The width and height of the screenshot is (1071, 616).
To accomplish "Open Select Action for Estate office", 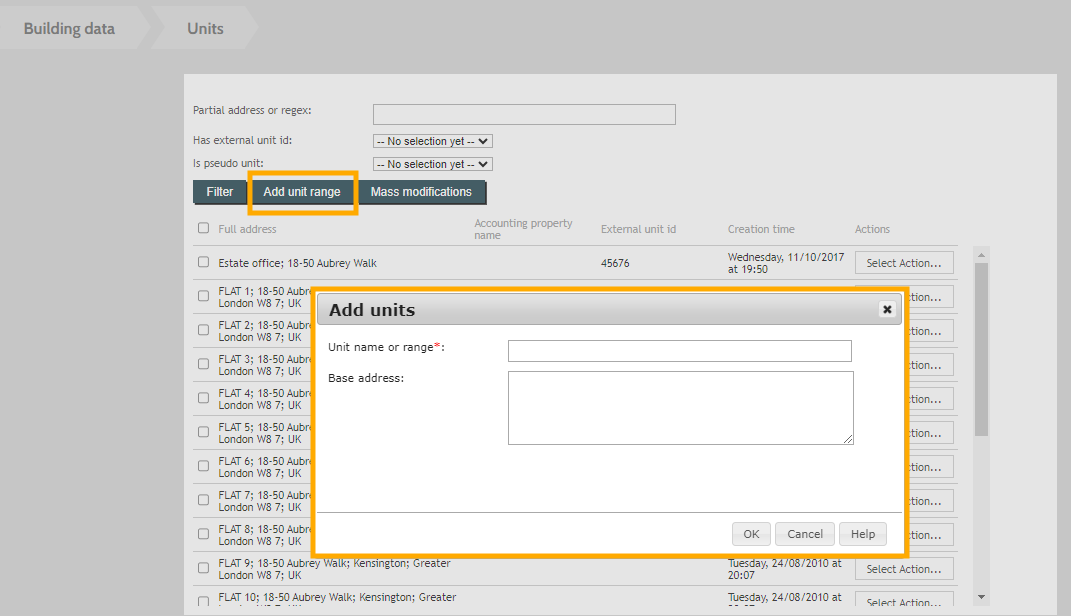I will pyautogui.click(x=903, y=263).
